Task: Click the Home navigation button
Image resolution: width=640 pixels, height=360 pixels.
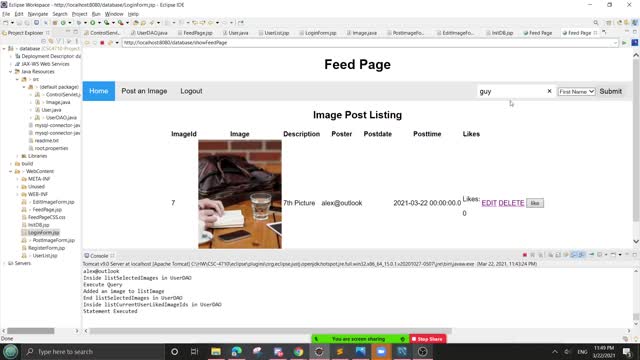Action: (x=99, y=91)
